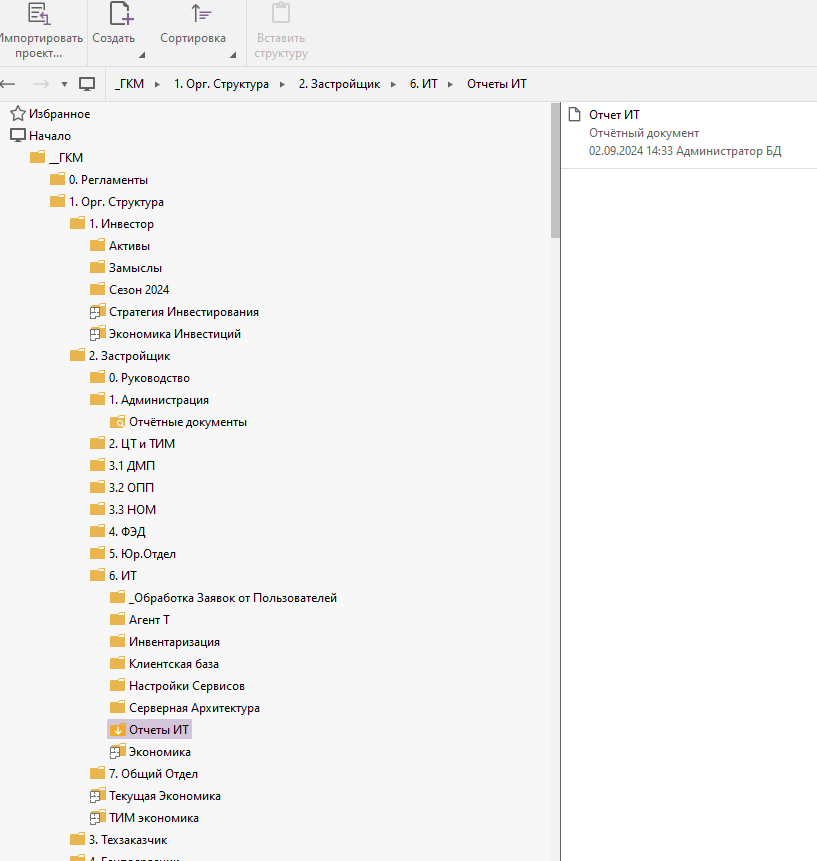Select the Клиентская база folder
This screenshot has width=817, height=861.
(x=173, y=664)
